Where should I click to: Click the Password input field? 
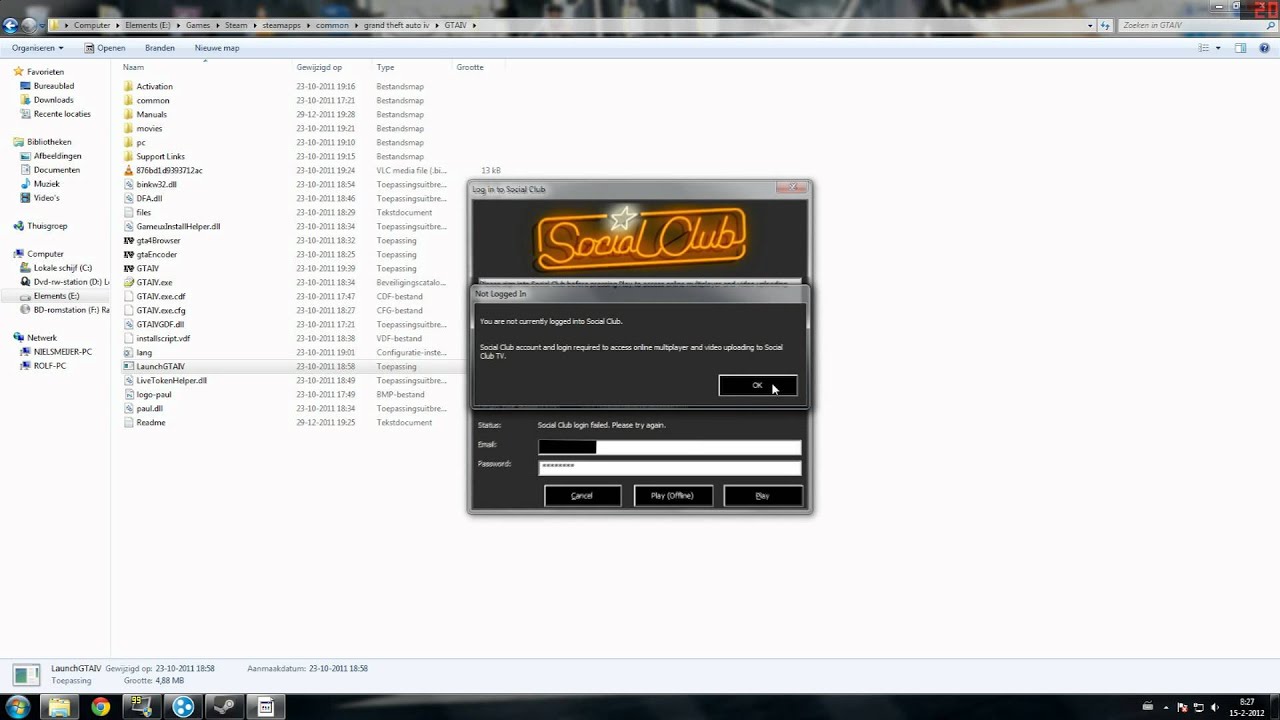tap(670, 467)
